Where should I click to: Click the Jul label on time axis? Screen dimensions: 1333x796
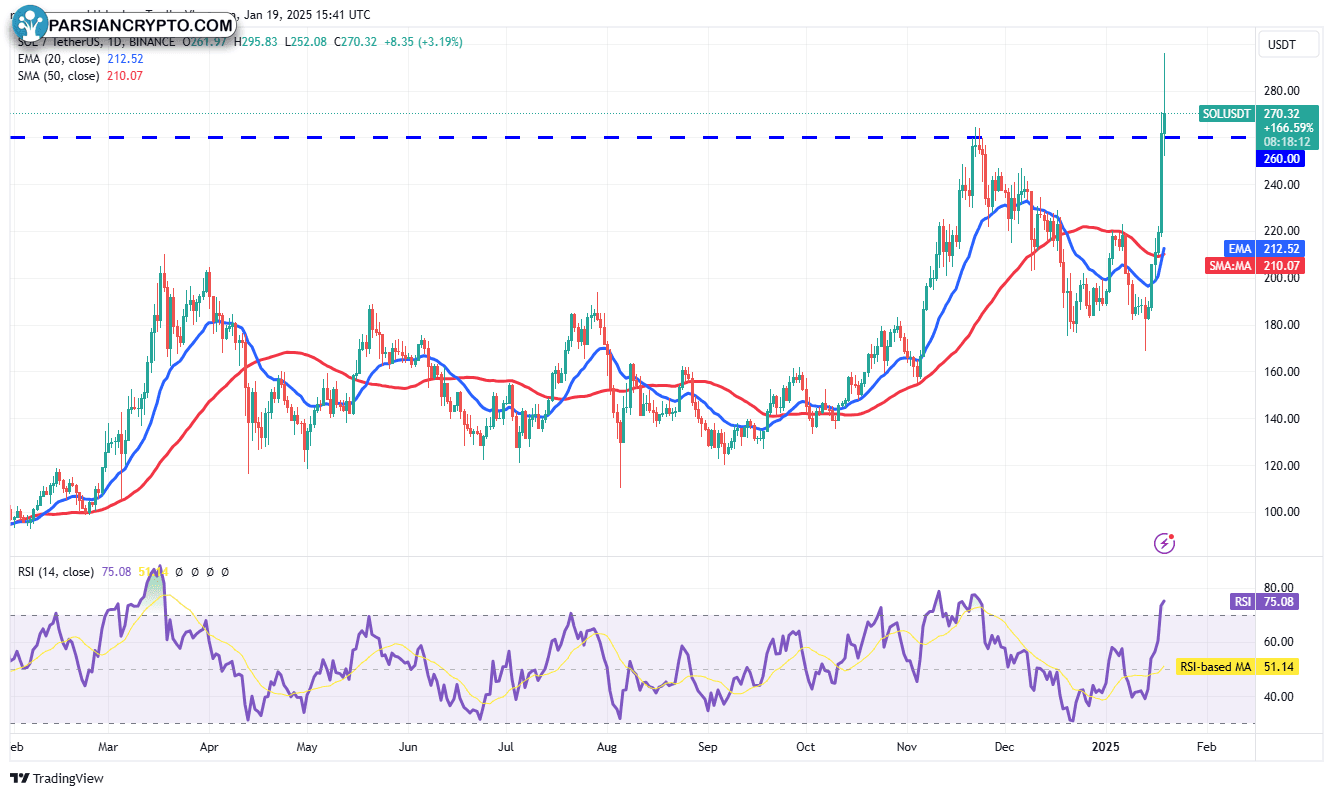pyautogui.click(x=506, y=746)
